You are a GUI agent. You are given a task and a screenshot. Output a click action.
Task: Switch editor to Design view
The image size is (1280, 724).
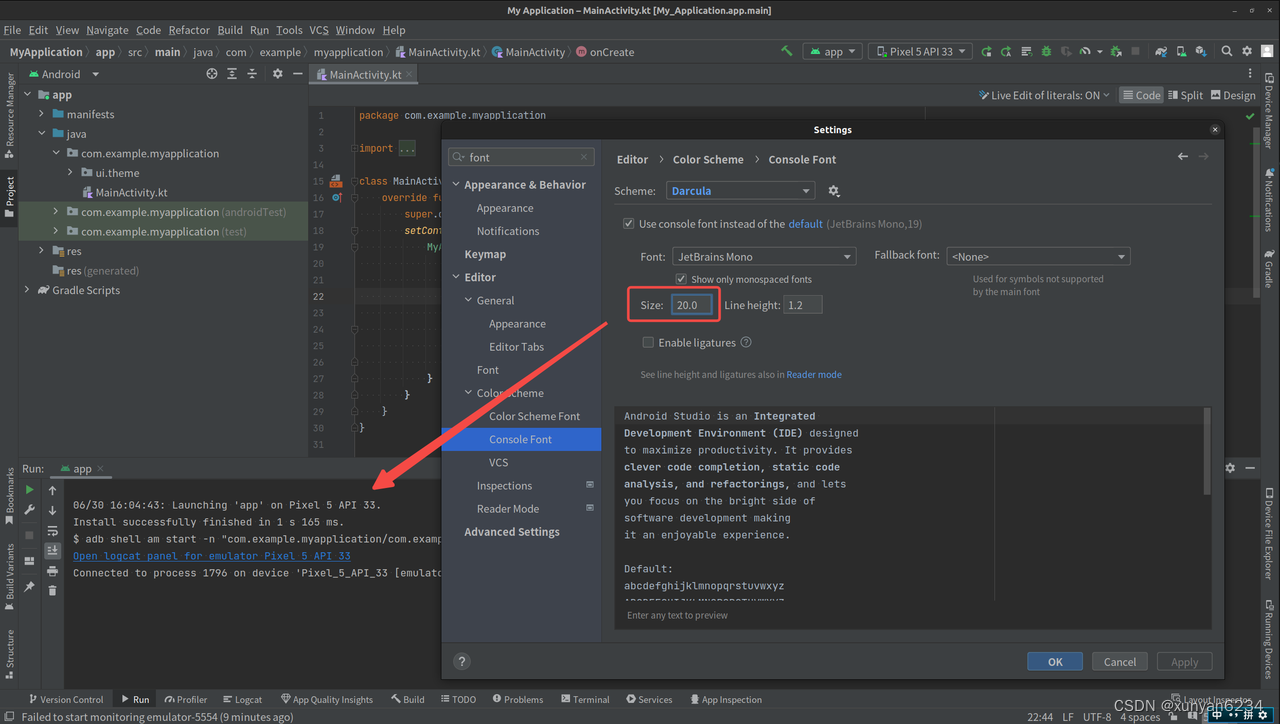[x=1232, y=95]
